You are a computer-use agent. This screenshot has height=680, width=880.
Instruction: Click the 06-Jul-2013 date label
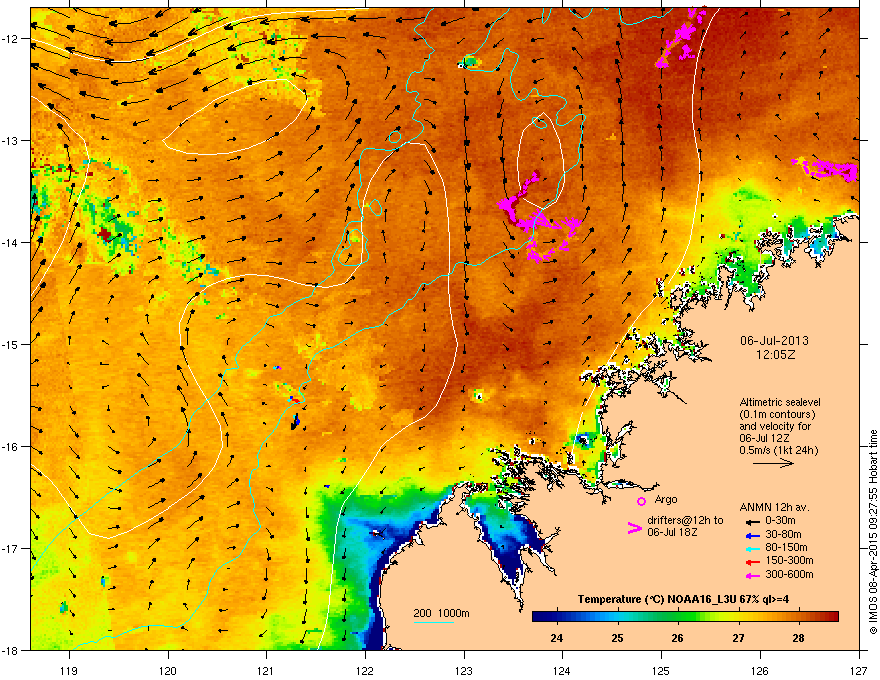click(774, 341)
